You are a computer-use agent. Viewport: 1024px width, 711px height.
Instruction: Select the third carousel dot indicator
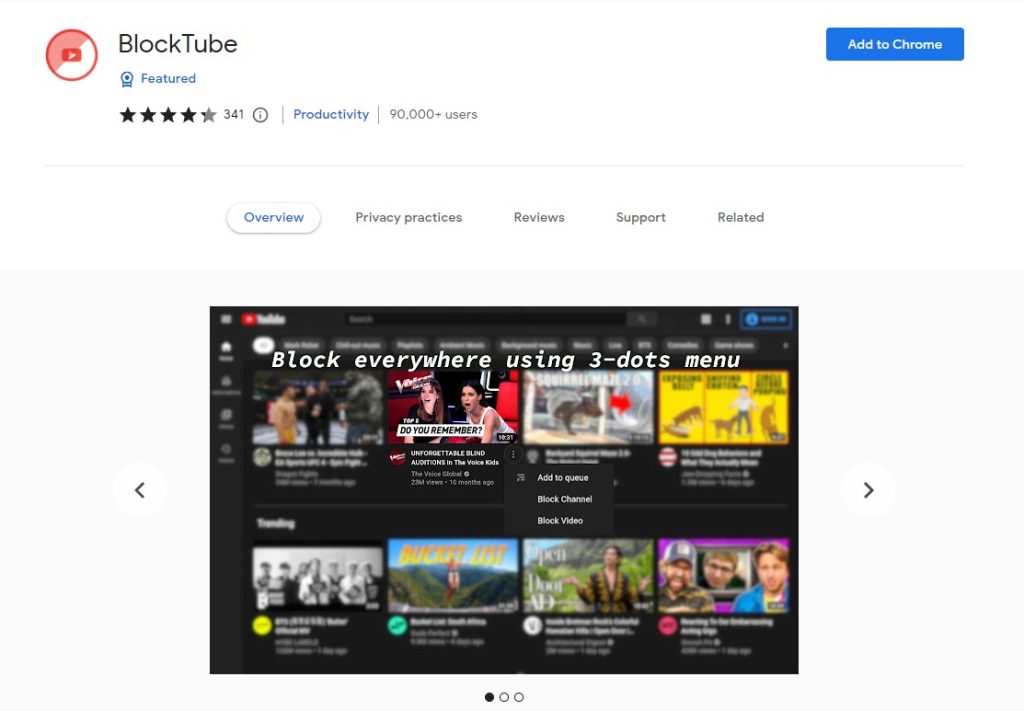(x=519, y=697)
